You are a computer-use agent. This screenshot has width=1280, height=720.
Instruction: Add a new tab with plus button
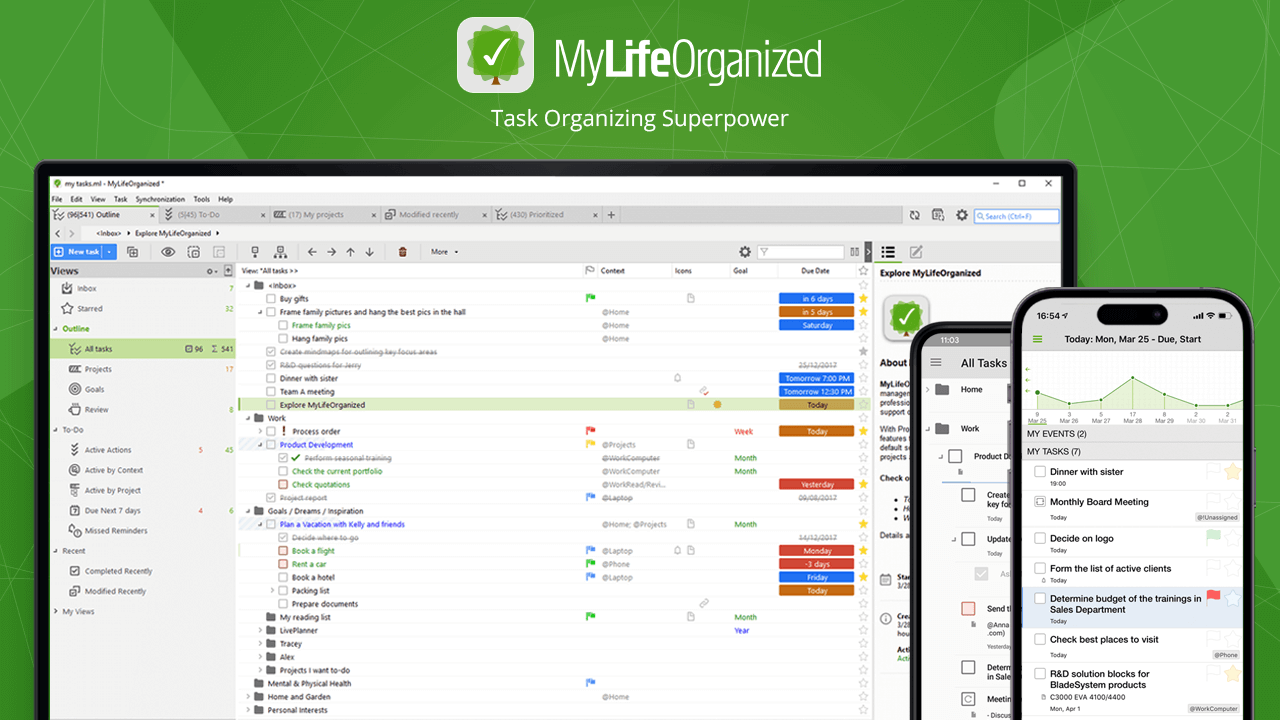coord(612,215)
